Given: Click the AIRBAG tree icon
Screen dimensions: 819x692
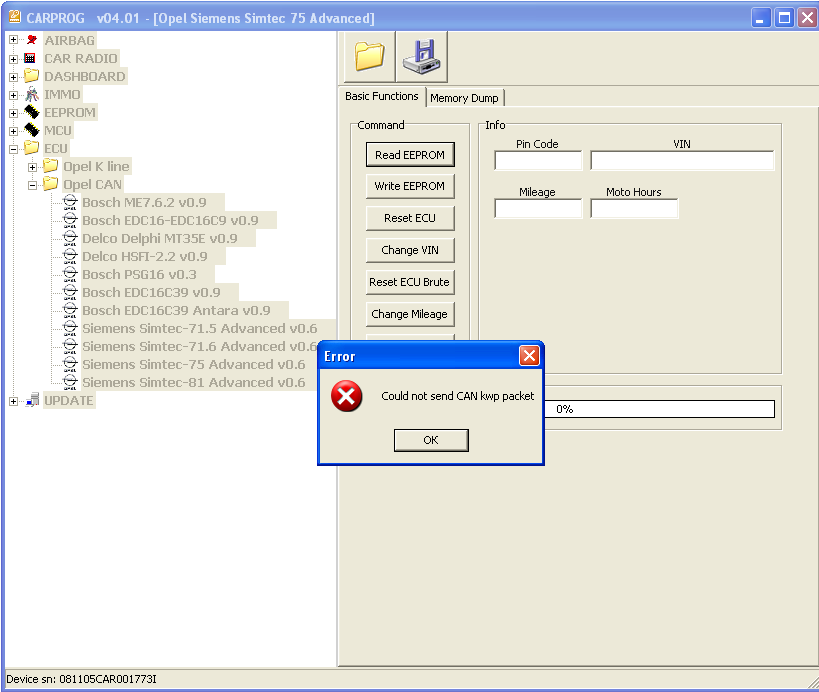Looking at the screenshot, I should pos(32,40).
